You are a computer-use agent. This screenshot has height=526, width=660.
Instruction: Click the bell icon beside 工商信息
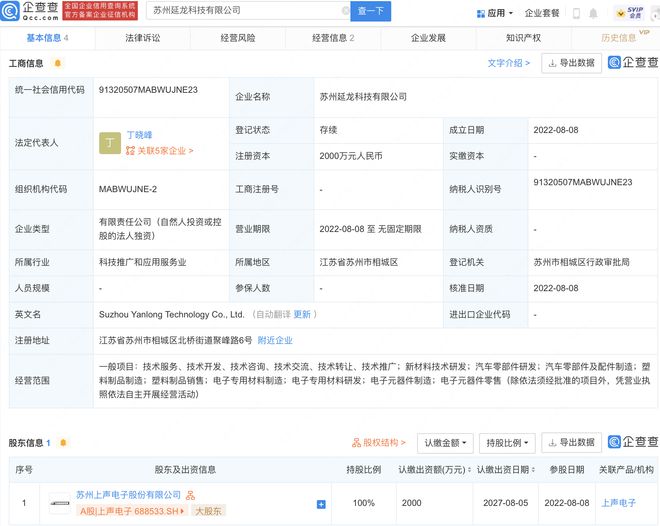click(58, 64)
